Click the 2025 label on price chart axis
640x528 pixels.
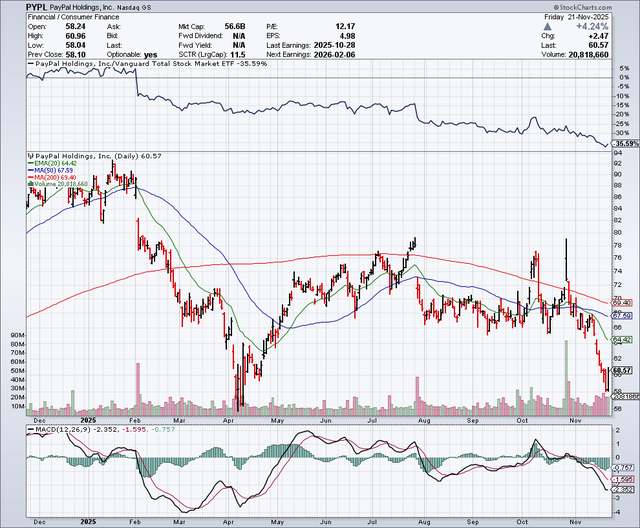pyautogui.click(x=88, y=420)
